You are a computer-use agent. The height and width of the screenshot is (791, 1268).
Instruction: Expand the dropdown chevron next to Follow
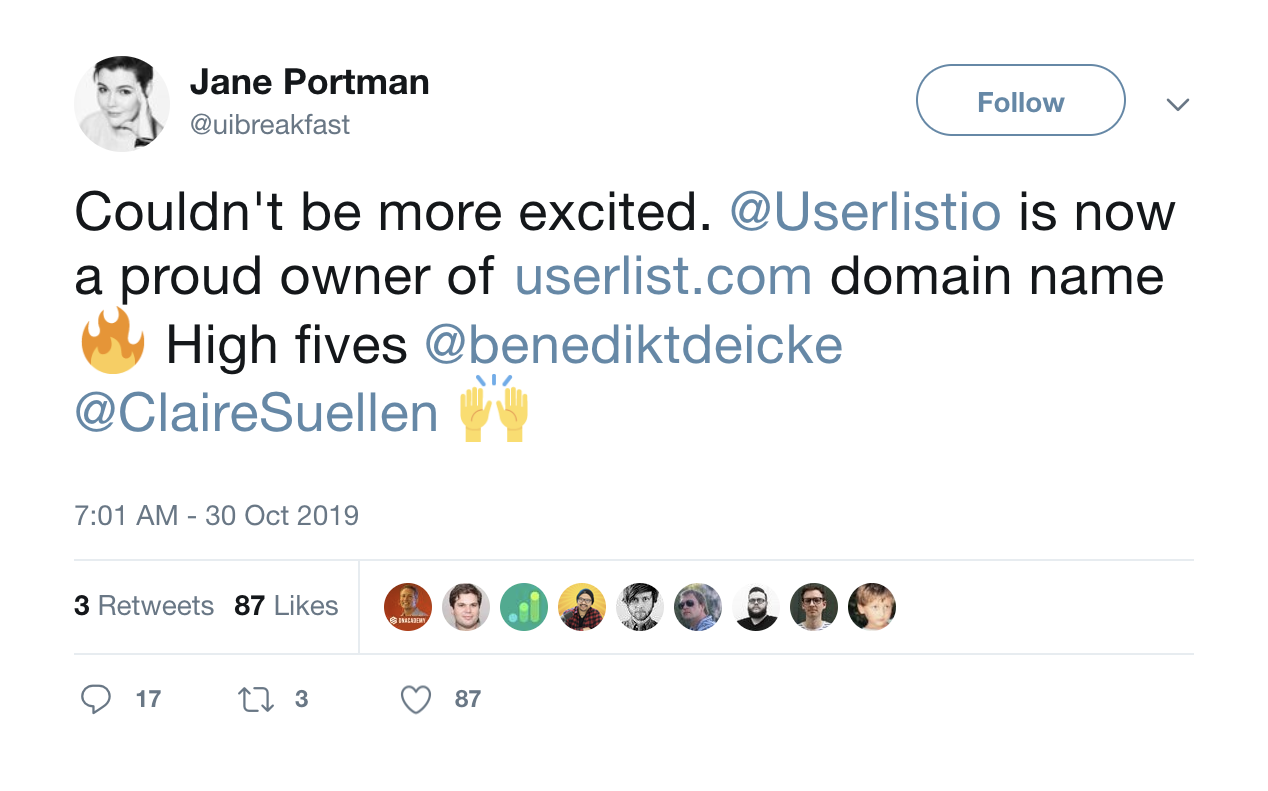click(1178, 104)
